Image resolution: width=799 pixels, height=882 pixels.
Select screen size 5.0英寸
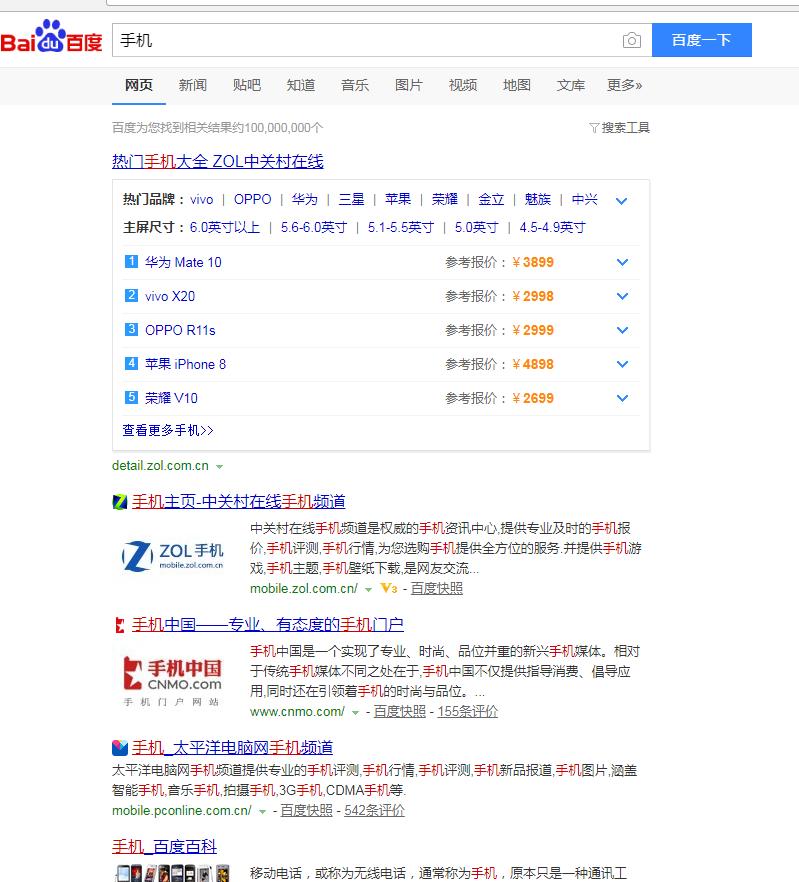pyautogui.click(x=476, y=228)
